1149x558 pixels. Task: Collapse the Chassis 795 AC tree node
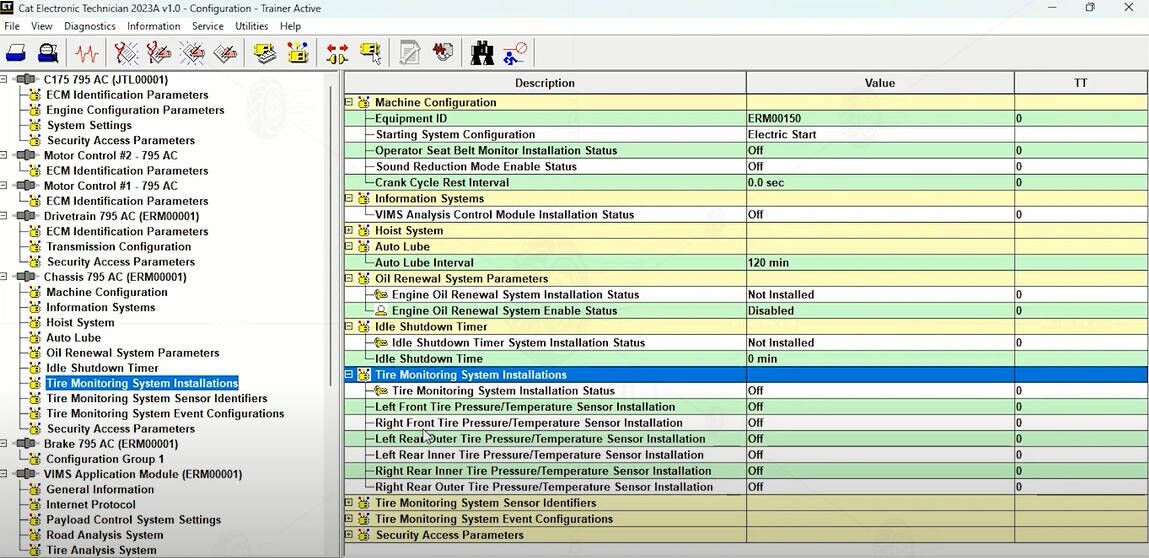[5, 277]
